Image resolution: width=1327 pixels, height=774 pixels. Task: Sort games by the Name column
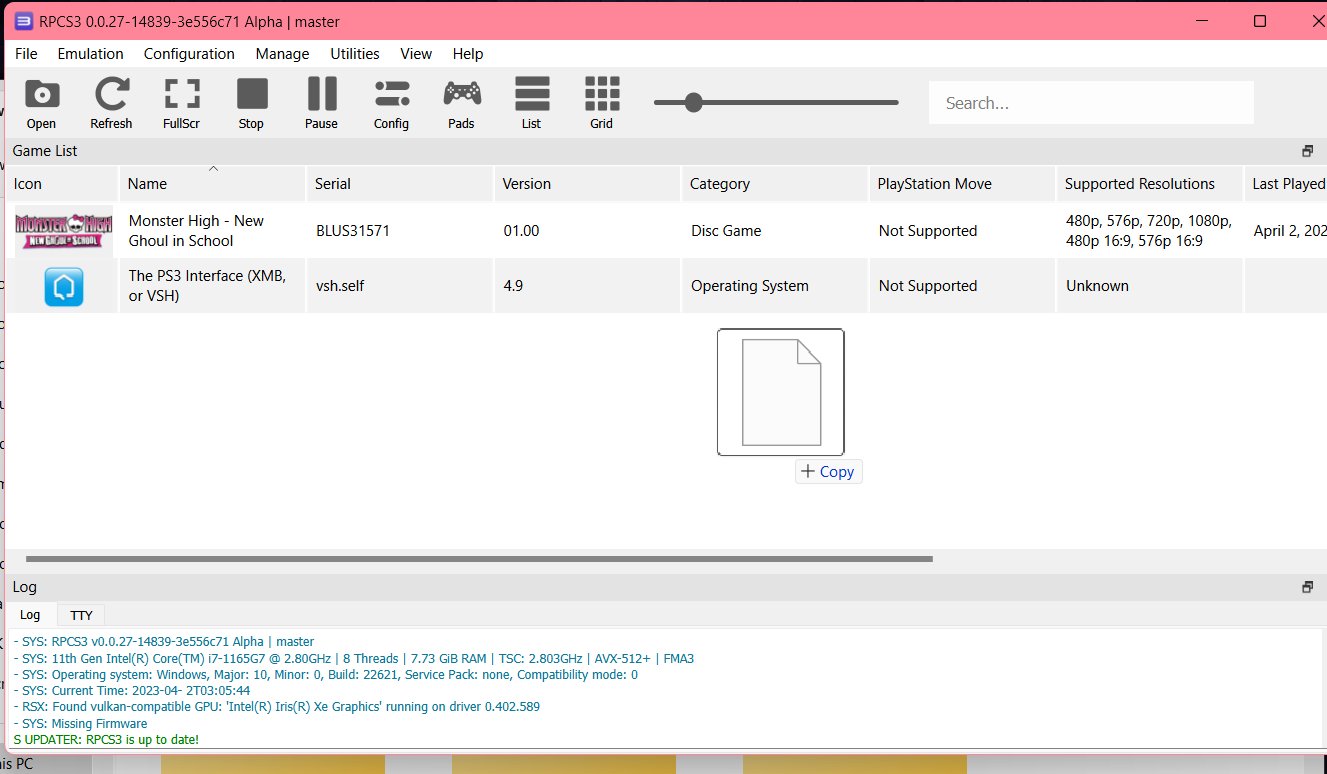click(x=147, y=183)
